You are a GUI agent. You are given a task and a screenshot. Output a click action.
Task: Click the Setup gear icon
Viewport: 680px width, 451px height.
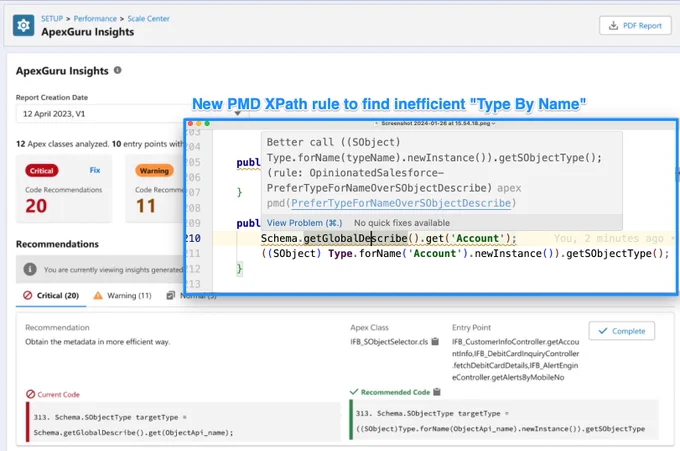(23, 26)
